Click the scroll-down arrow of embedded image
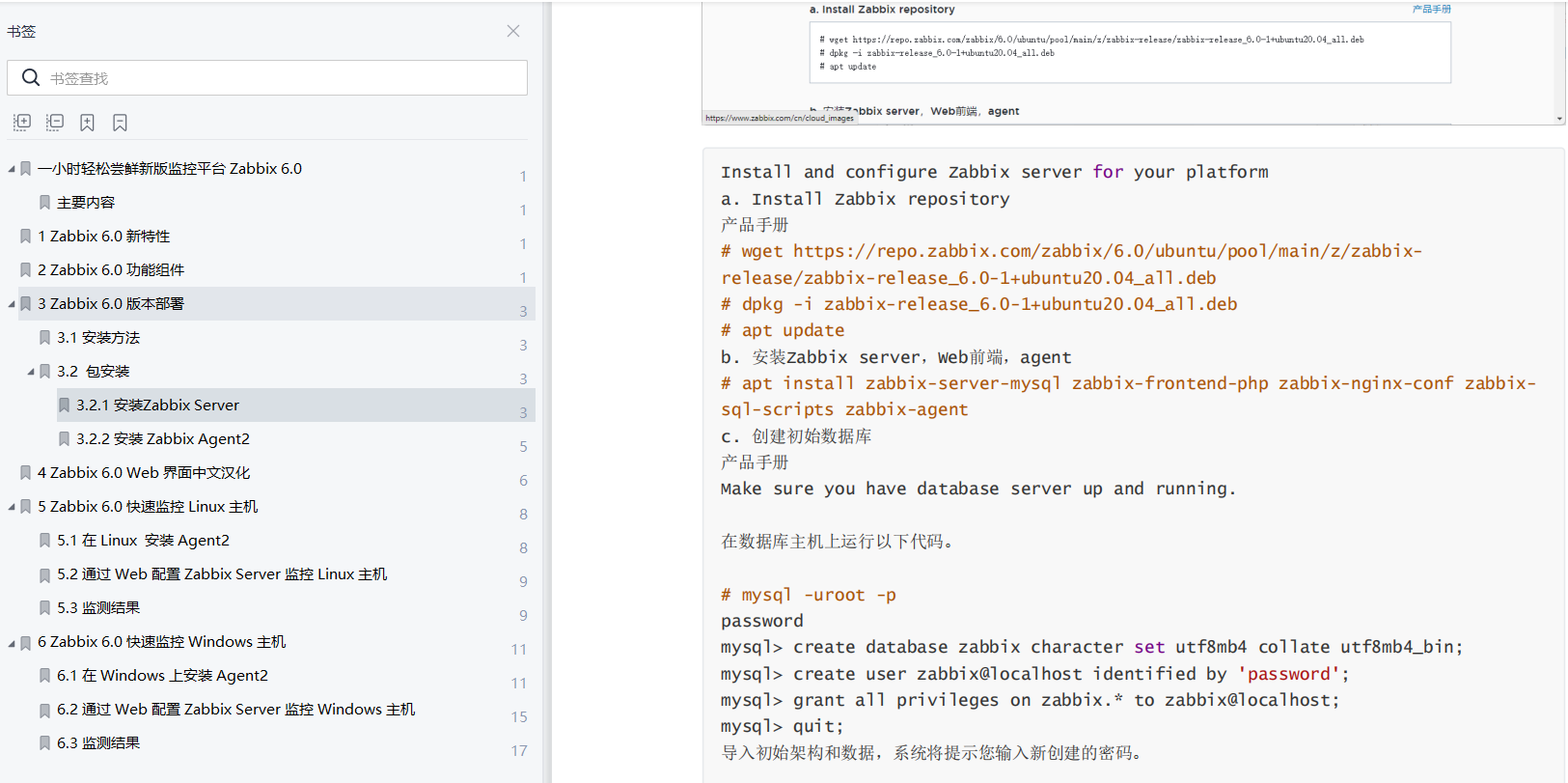This screenshot has width=1568, height=783. click(1560, 119)
